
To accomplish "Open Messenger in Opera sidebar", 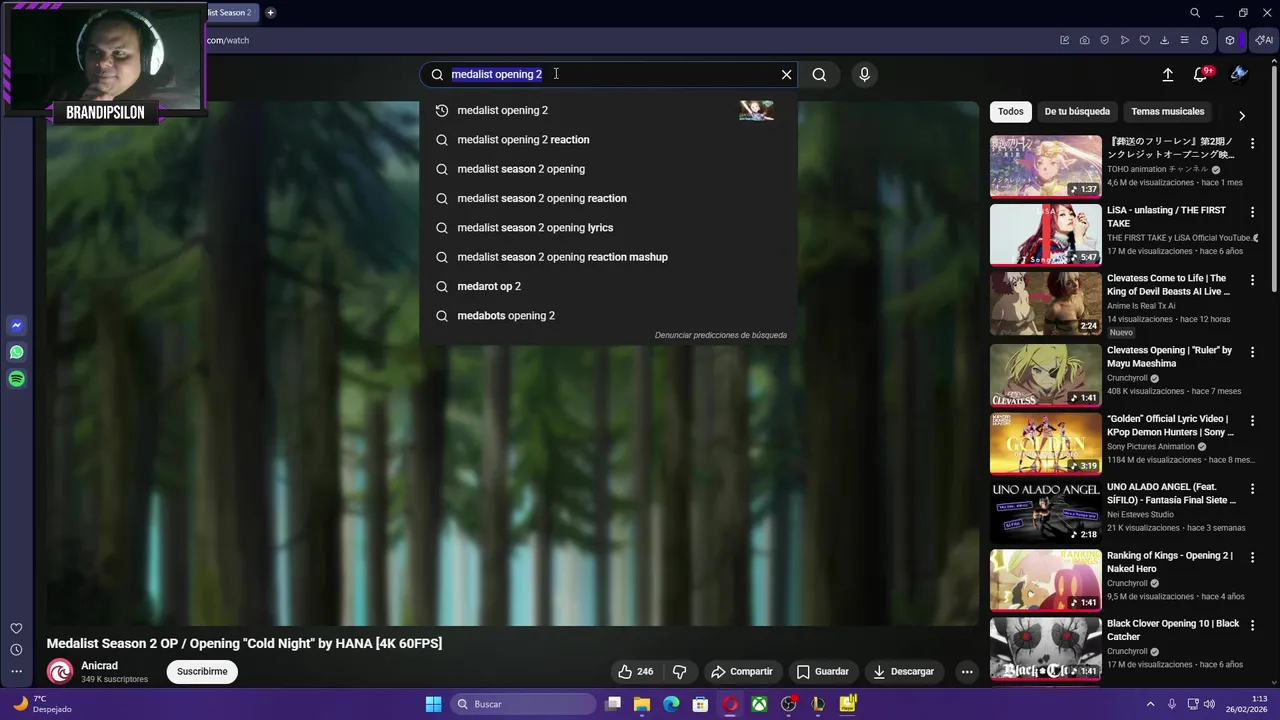I will click(x=16, y=325).
